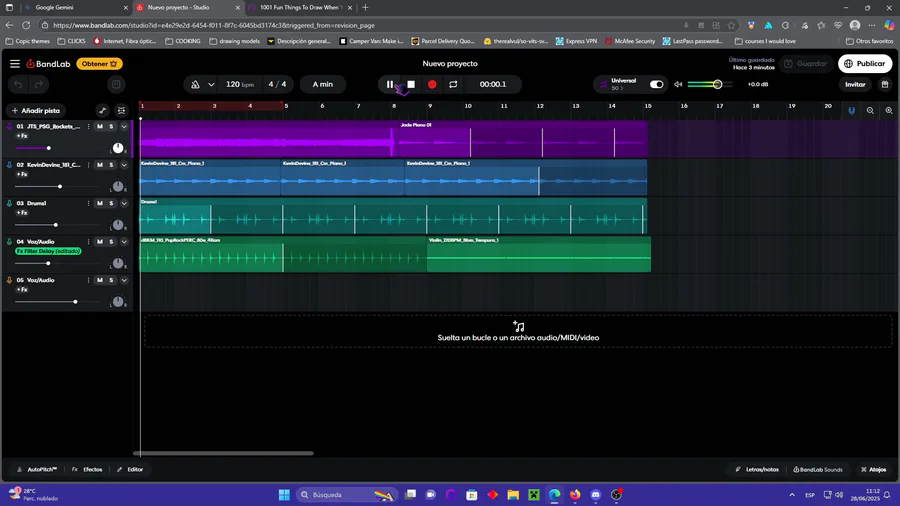Open track 01 three-dot options menu
This screenshot has width=900, height=506.
click(x=88, y=126)
